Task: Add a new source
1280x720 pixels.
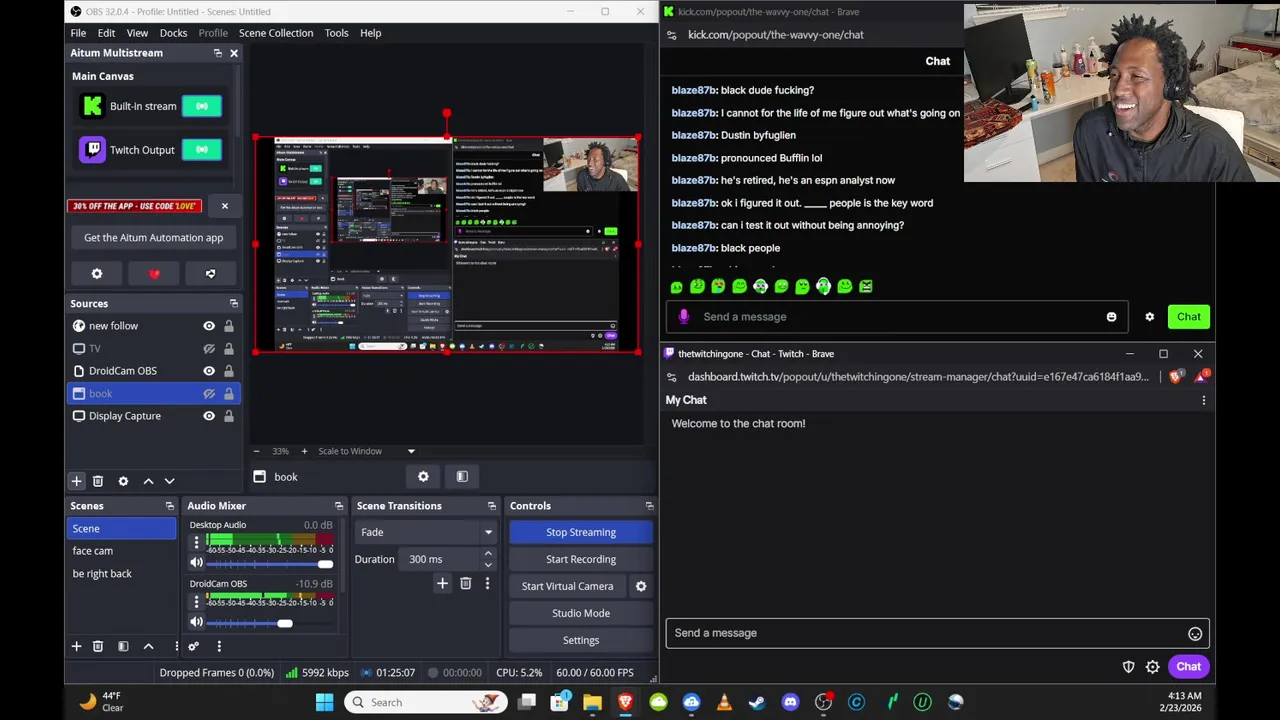Action: (76, 481)
